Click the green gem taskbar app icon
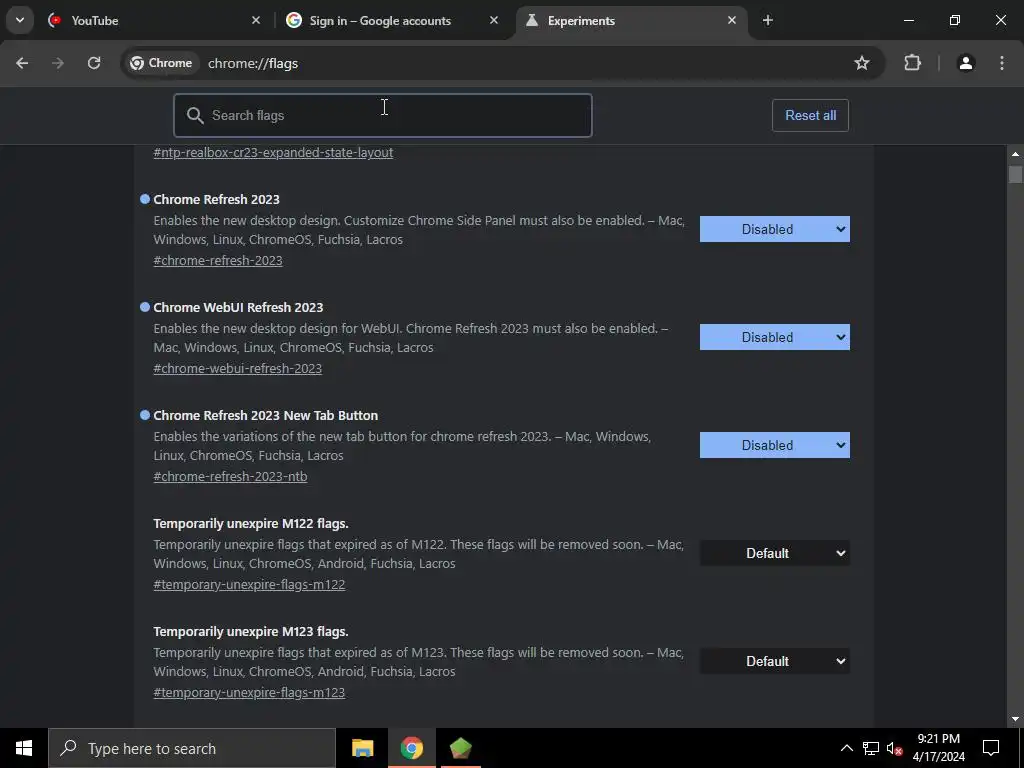The width and height of the screenshot is (1024, 768). point(460,748)
